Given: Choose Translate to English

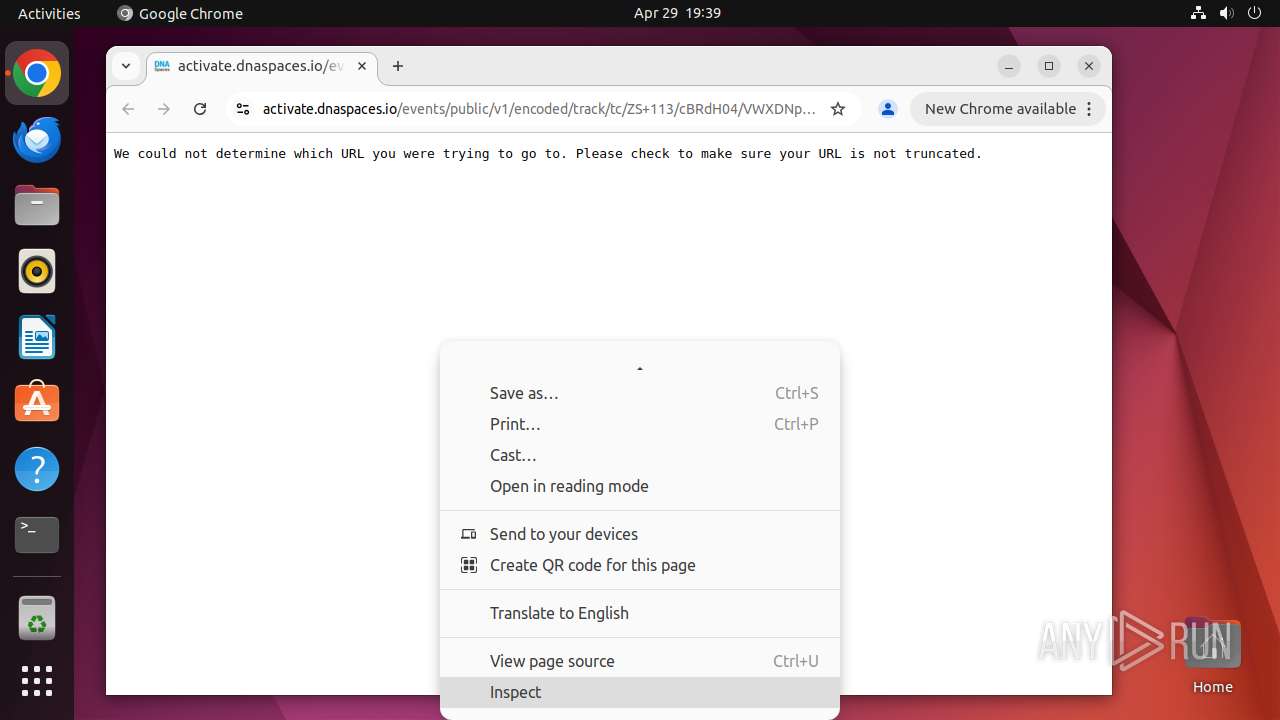Looking at the screenshot, I should pyautogui.click(x=640, y=613).
